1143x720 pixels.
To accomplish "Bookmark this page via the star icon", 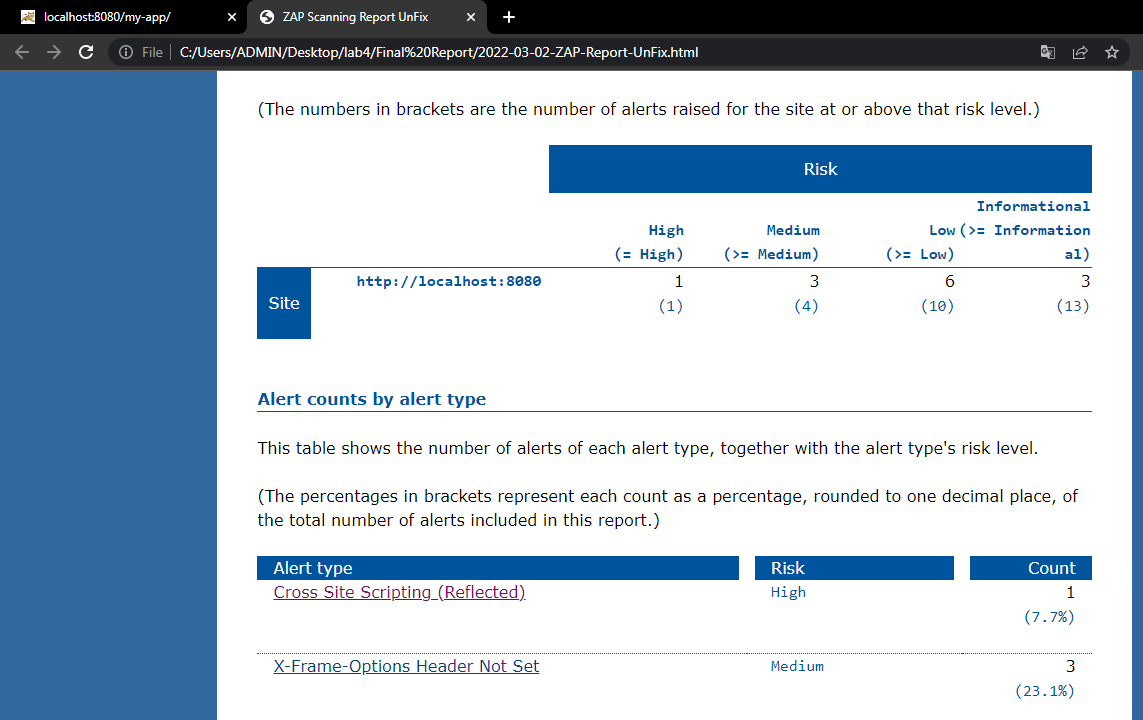I will [1112, 52].
